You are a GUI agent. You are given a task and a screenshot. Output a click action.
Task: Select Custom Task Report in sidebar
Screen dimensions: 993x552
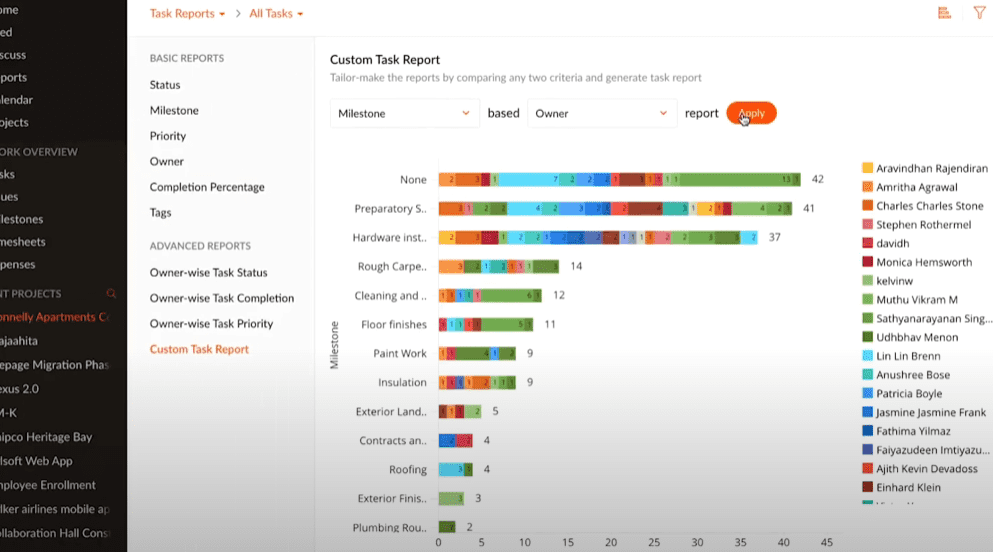click(199, 349)
